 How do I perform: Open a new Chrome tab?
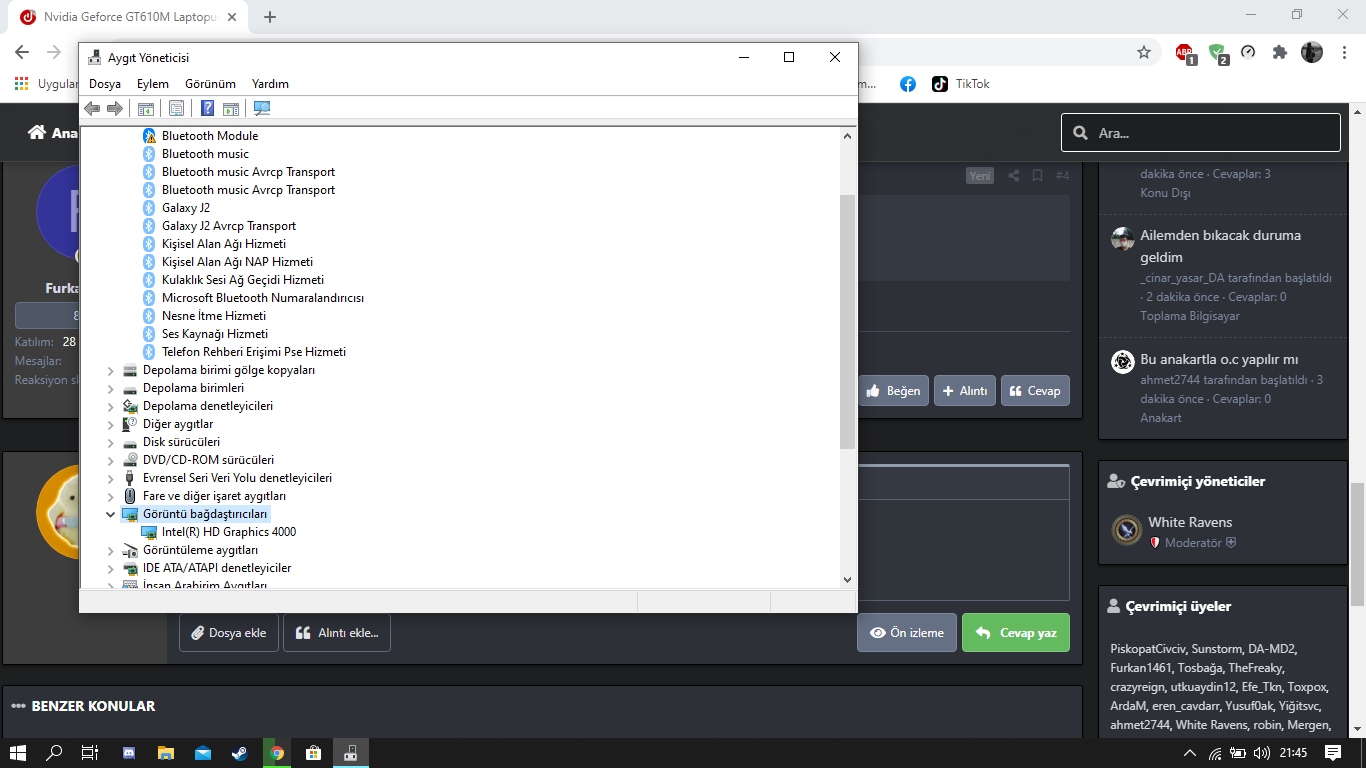(270, 17)
